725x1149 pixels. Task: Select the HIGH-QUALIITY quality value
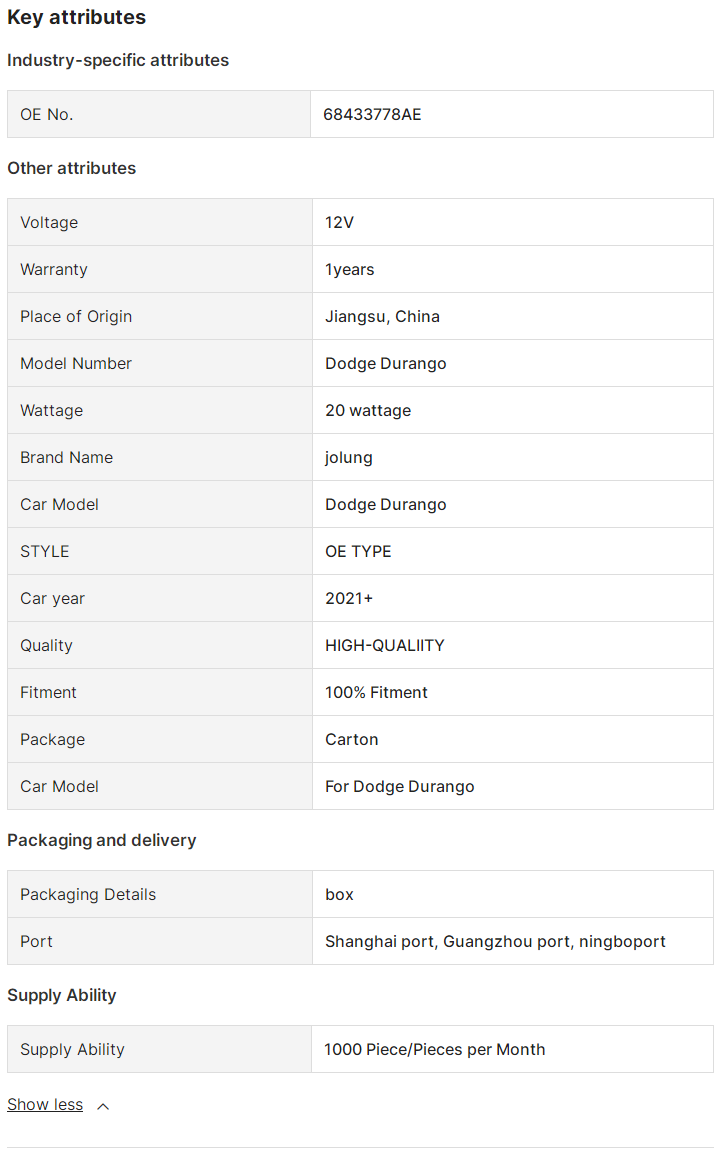tap(384, 646)
